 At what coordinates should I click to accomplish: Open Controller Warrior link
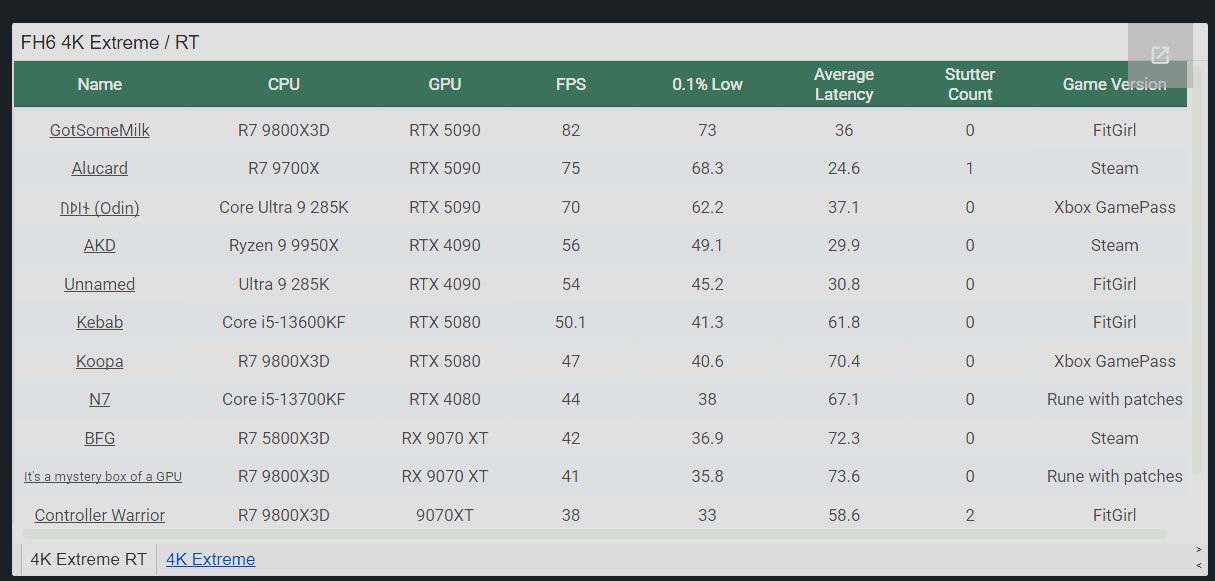click(100, 515)
